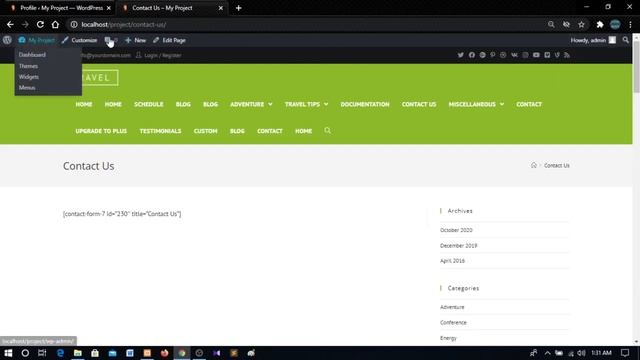640x360 pixels.
Task: Click the WordPress logo in admin bar
Action: coord(7,40)
